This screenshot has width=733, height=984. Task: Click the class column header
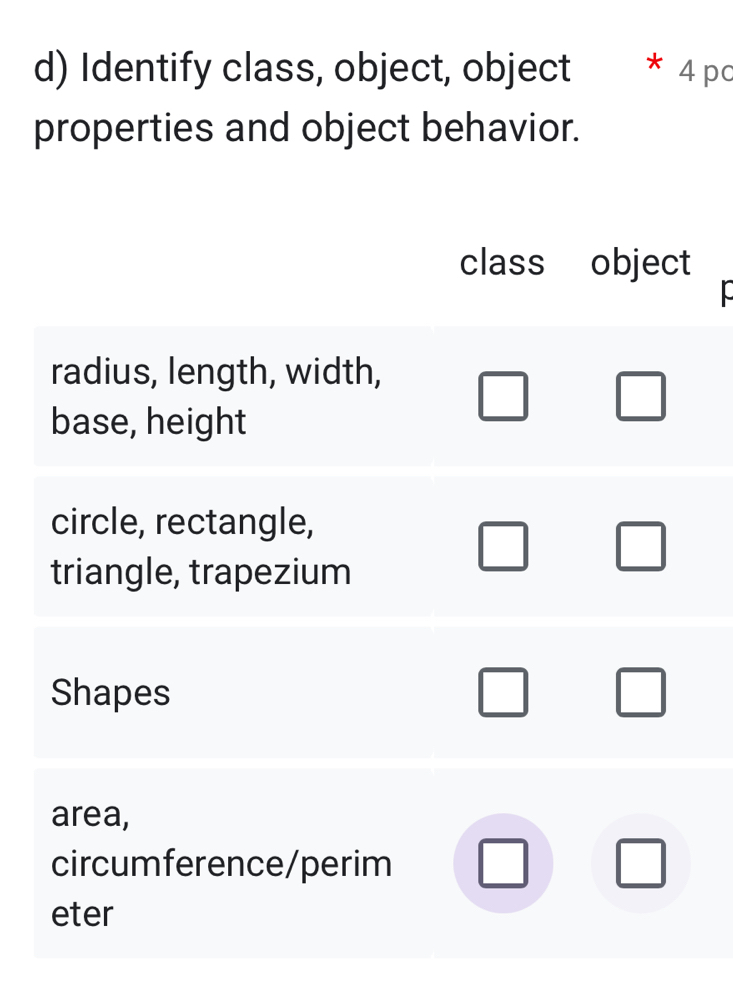(502, 262)
